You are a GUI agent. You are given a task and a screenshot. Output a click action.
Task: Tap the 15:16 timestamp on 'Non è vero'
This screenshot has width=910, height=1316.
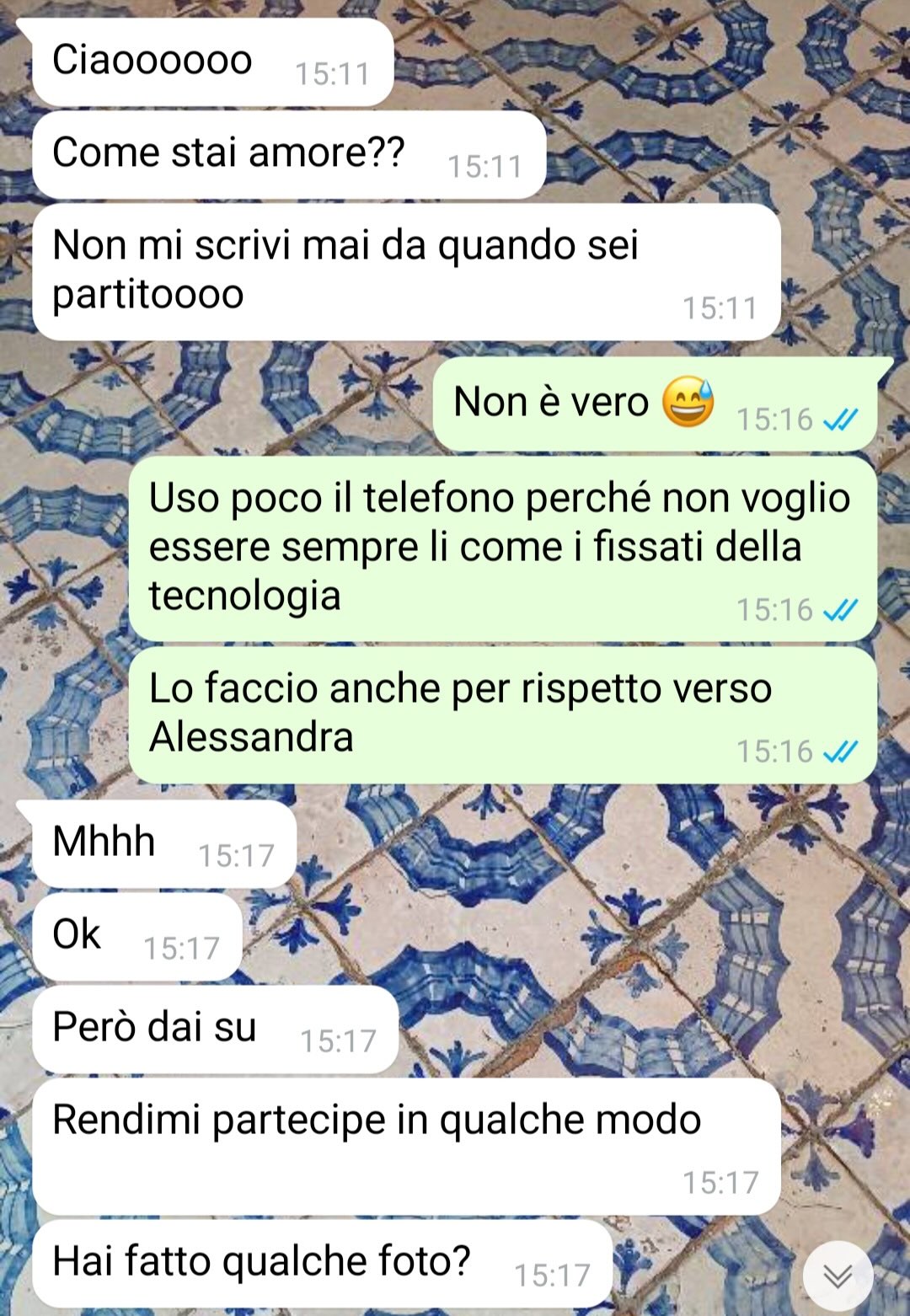[774, 420]
